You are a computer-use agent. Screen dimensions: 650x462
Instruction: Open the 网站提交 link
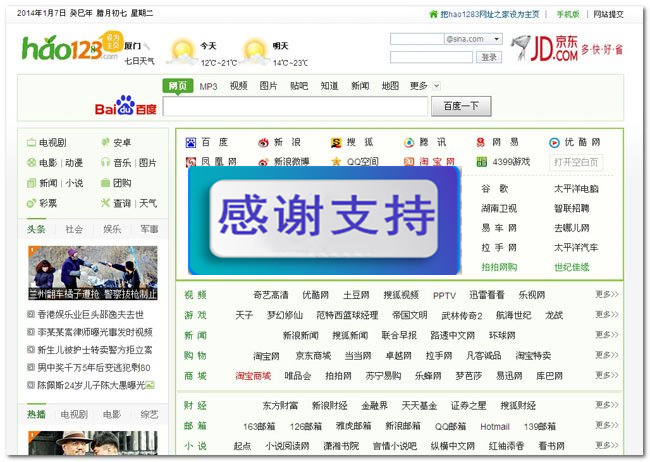608,14
